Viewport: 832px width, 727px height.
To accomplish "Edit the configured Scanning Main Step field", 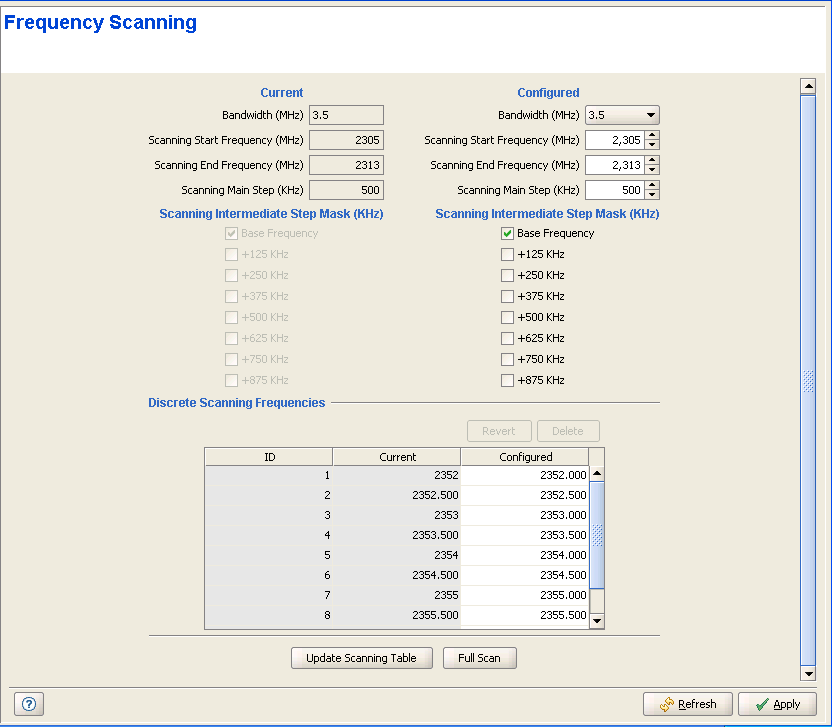I will click(614, 190).
